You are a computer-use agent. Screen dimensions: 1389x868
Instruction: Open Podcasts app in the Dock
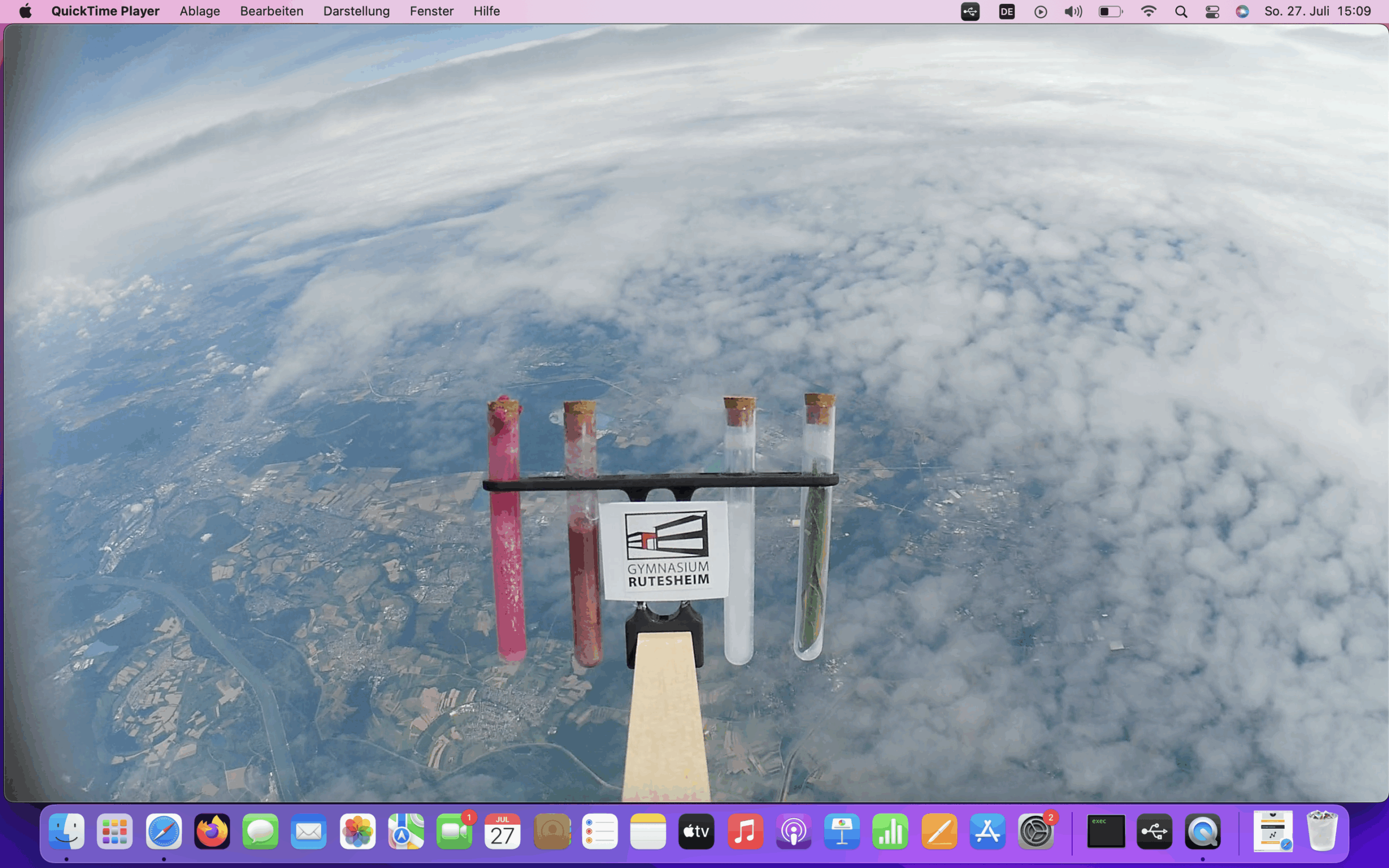click(793, 831)
